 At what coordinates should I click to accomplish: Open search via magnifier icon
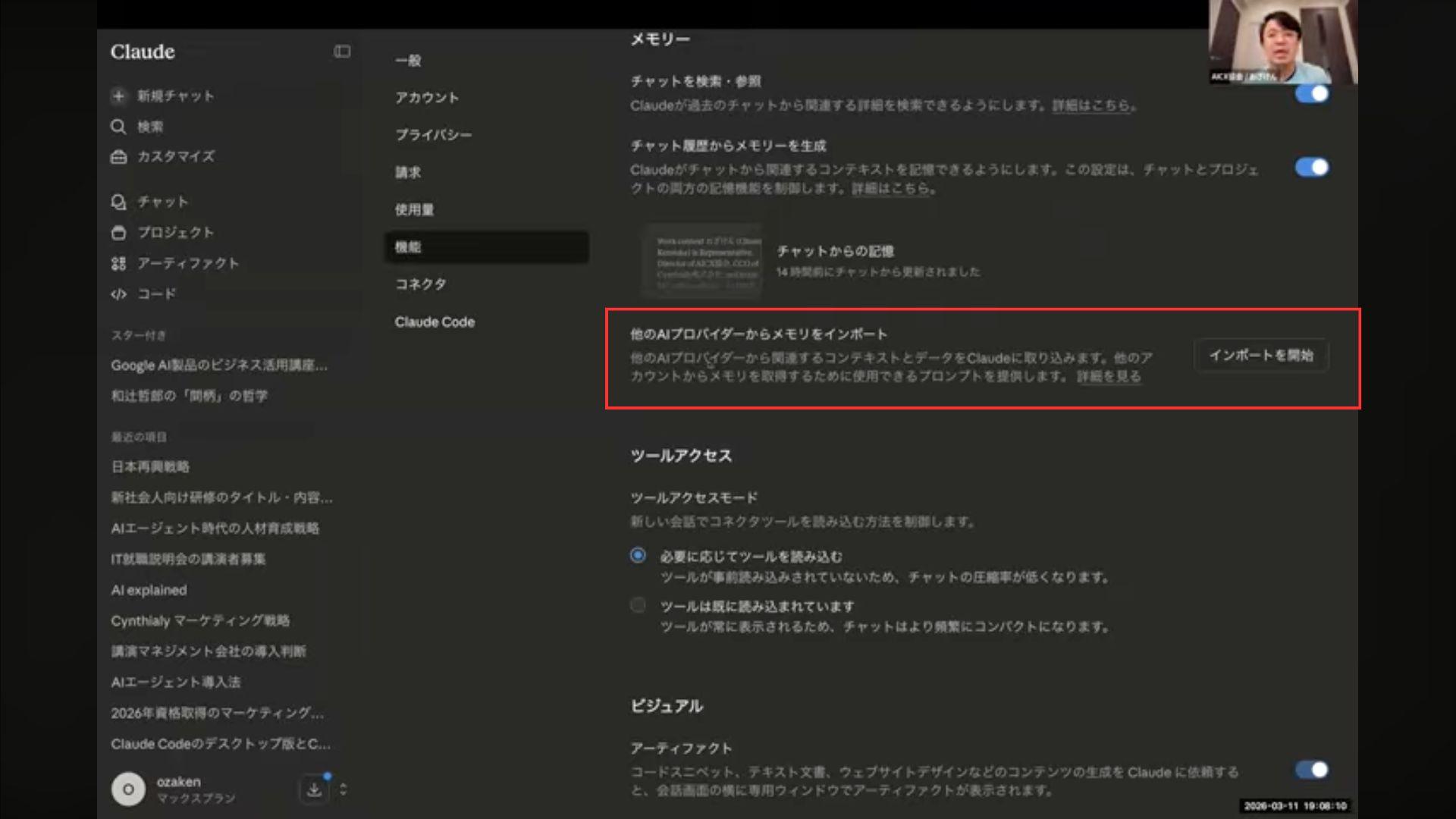coord(118,127)
